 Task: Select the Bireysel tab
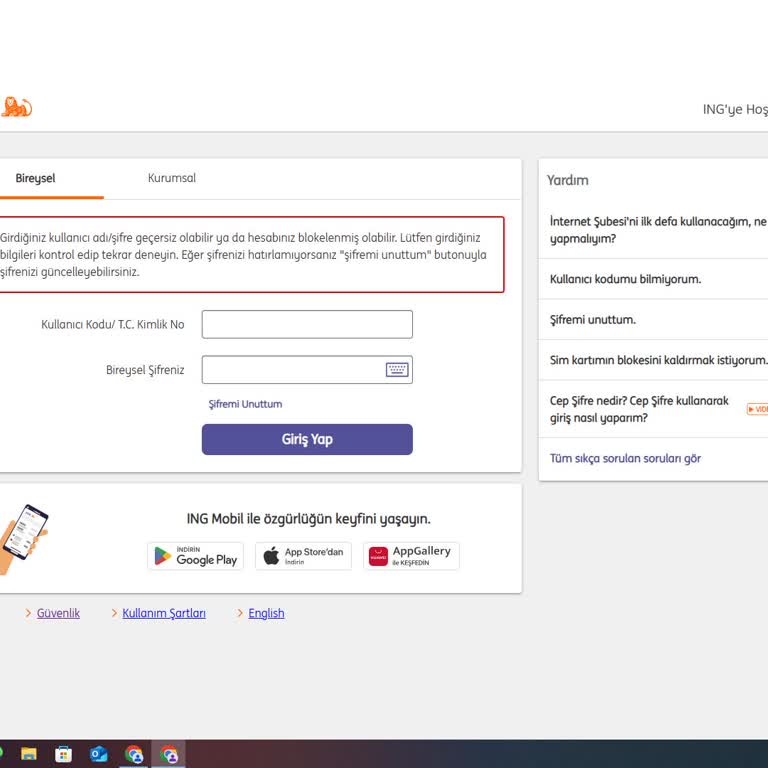pos(35,178)
